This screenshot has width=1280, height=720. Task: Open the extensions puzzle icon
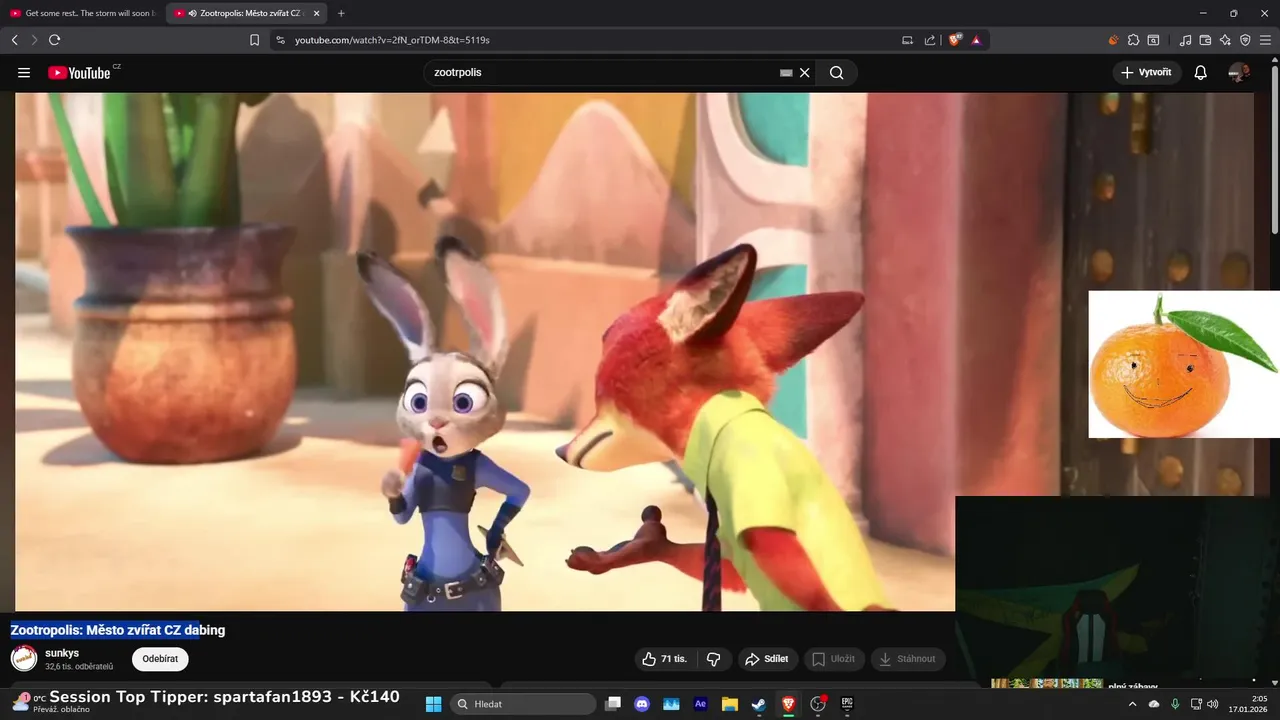coord(1133,40)
